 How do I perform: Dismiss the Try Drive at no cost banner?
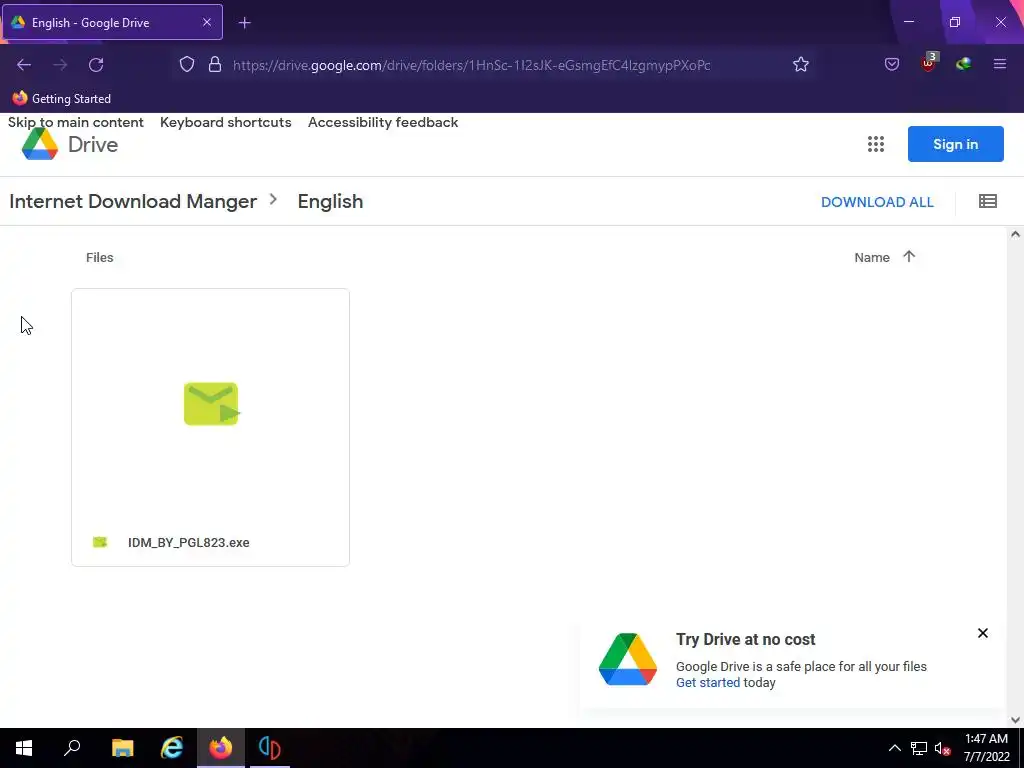point(982,633)
